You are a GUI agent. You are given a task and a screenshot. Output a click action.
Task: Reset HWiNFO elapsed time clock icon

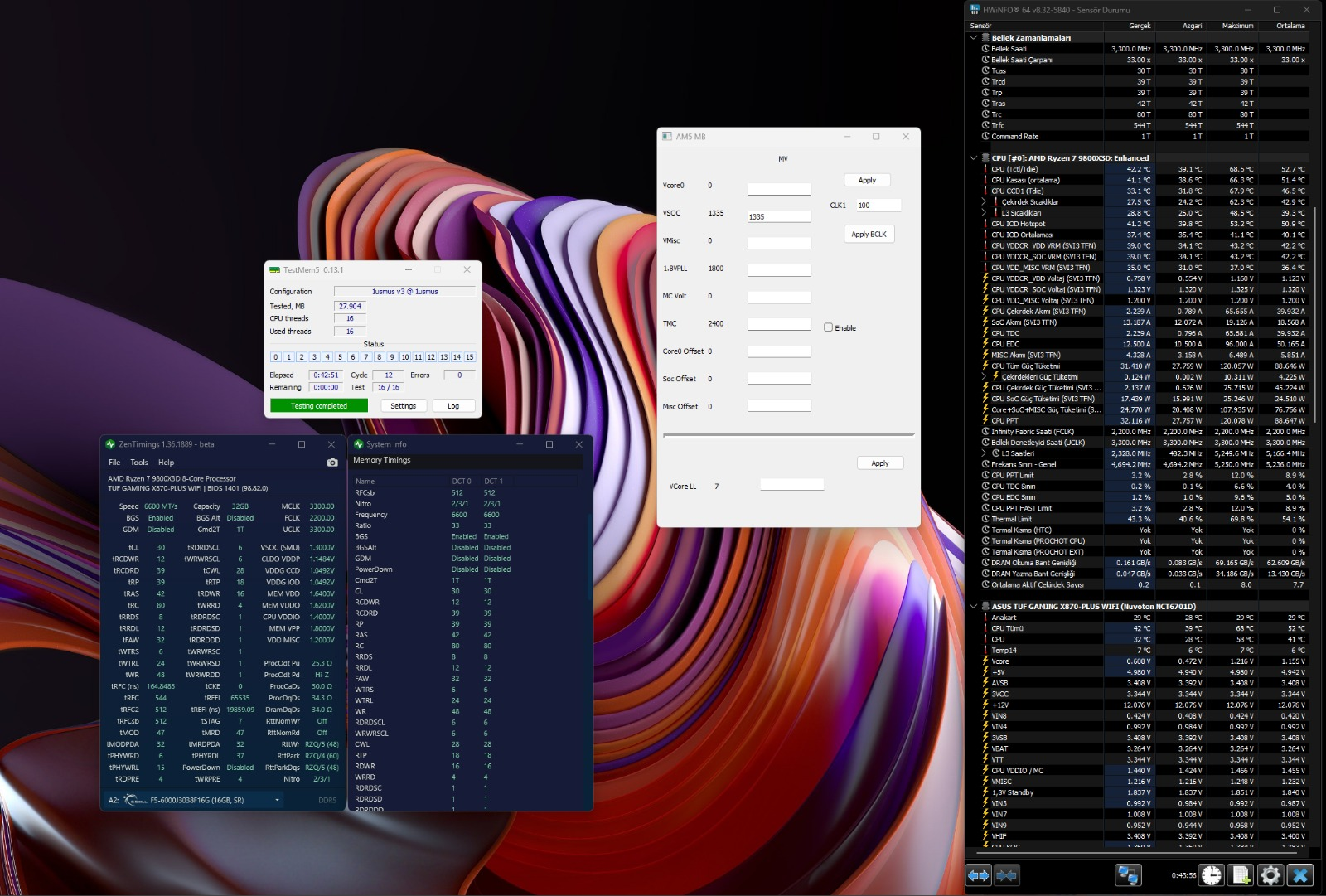(x=1212, y=875)
